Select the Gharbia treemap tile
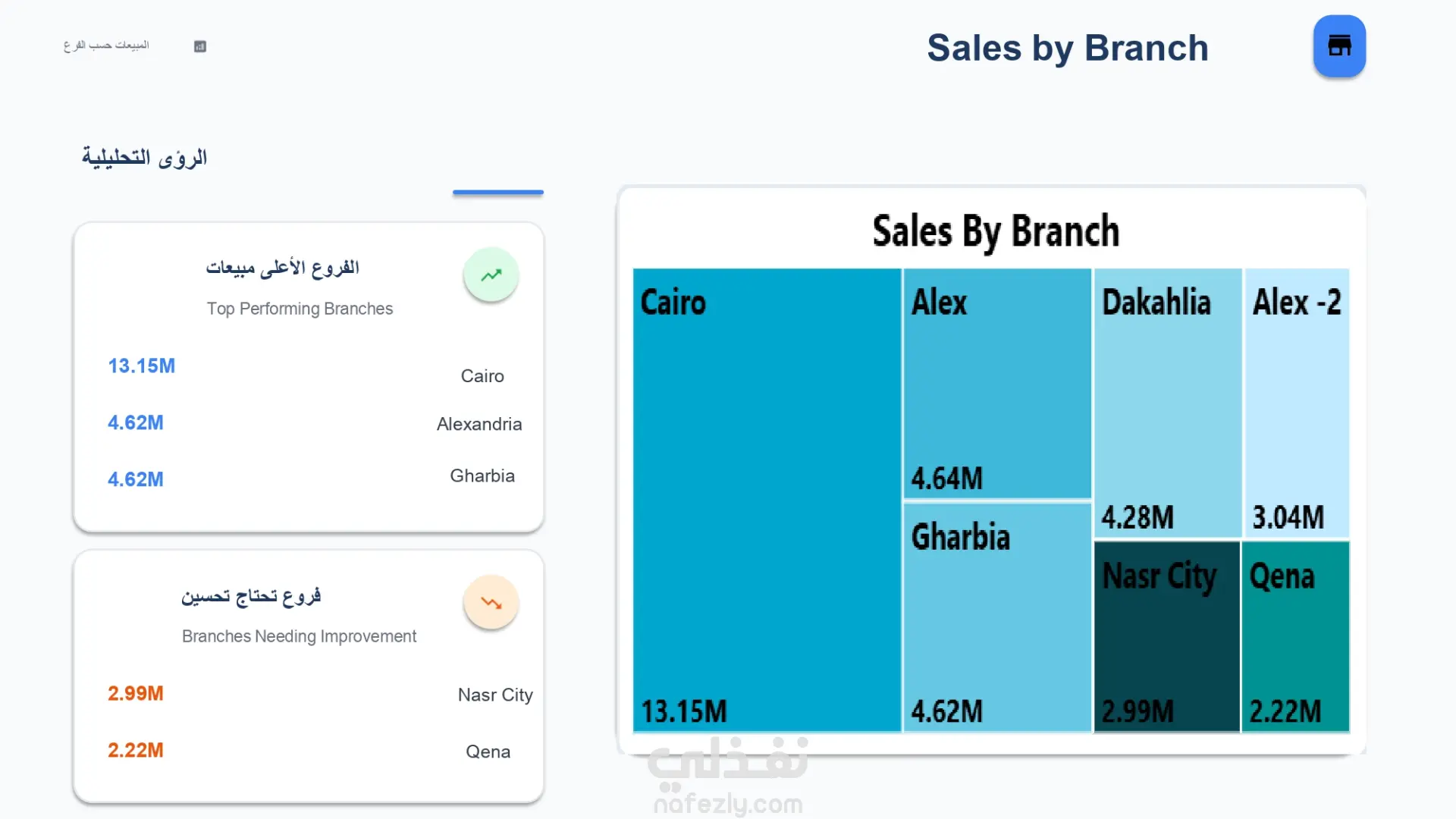This screenshot has height=819, width=1456. coord(997,618)
